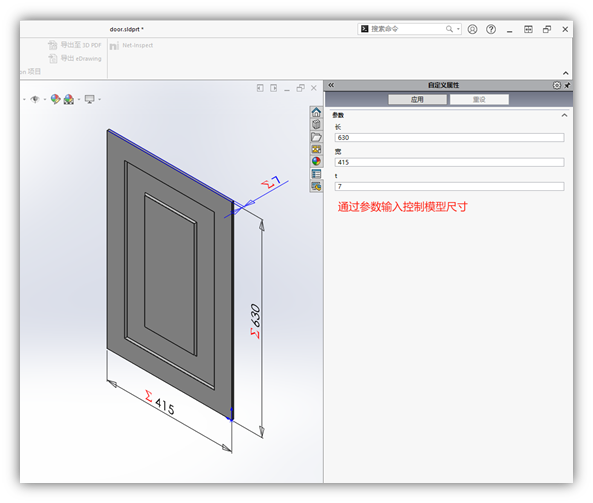Screen dimensions: 593x503
Task: Open the search command dropdown arrow
Action: tap(458, 29)
